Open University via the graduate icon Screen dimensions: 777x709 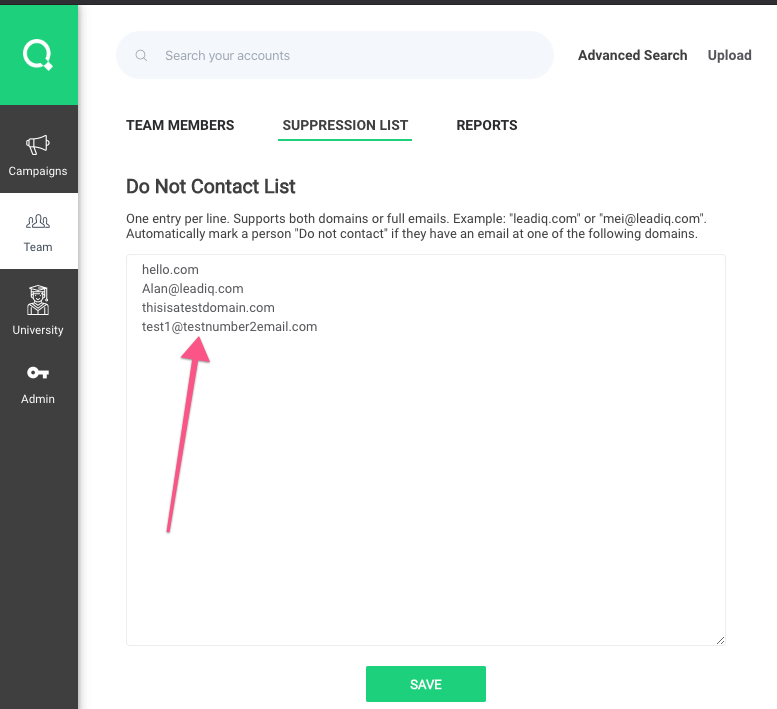pos(38,300)
